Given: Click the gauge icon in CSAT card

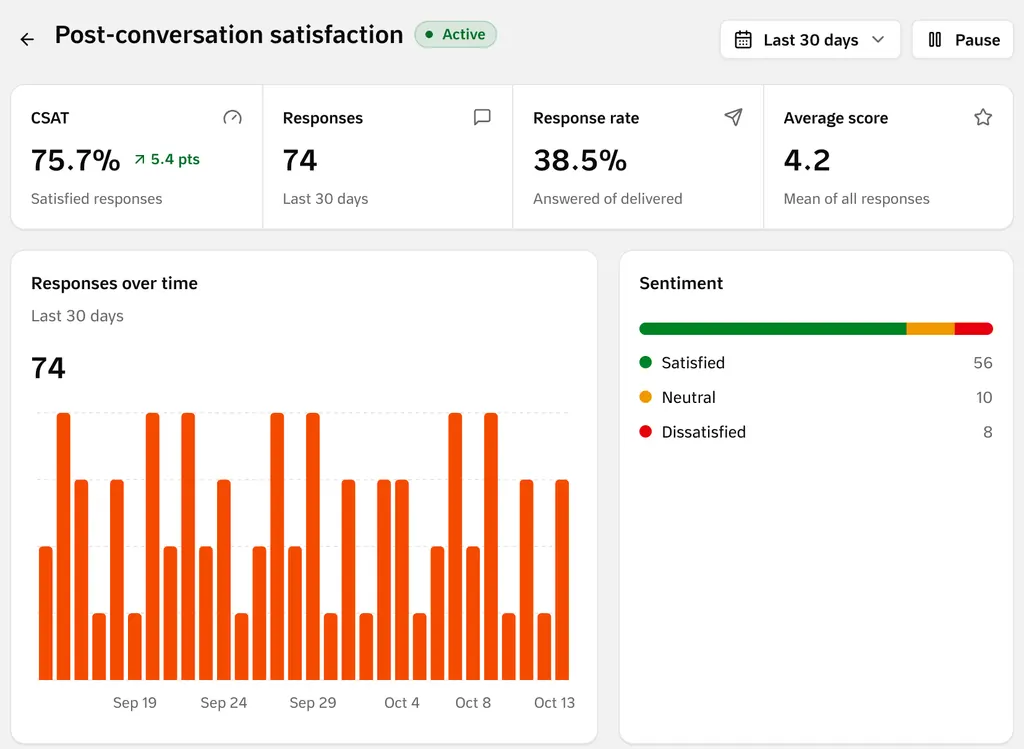Looking at the screenshot, I should tap(232, 118).
